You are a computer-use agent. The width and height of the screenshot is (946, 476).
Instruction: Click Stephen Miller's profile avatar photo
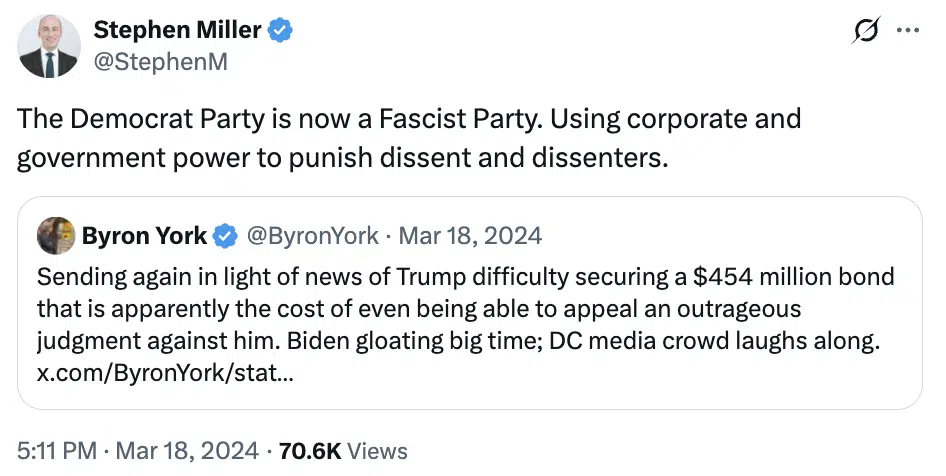(x=47, y=46)
